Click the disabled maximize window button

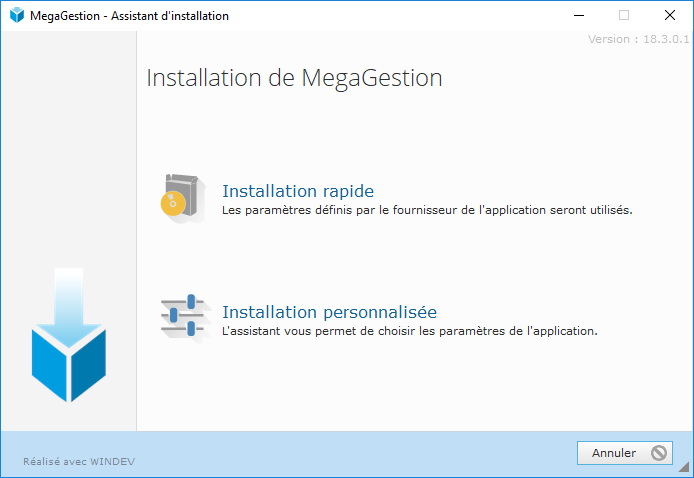(x=624, y=15)
